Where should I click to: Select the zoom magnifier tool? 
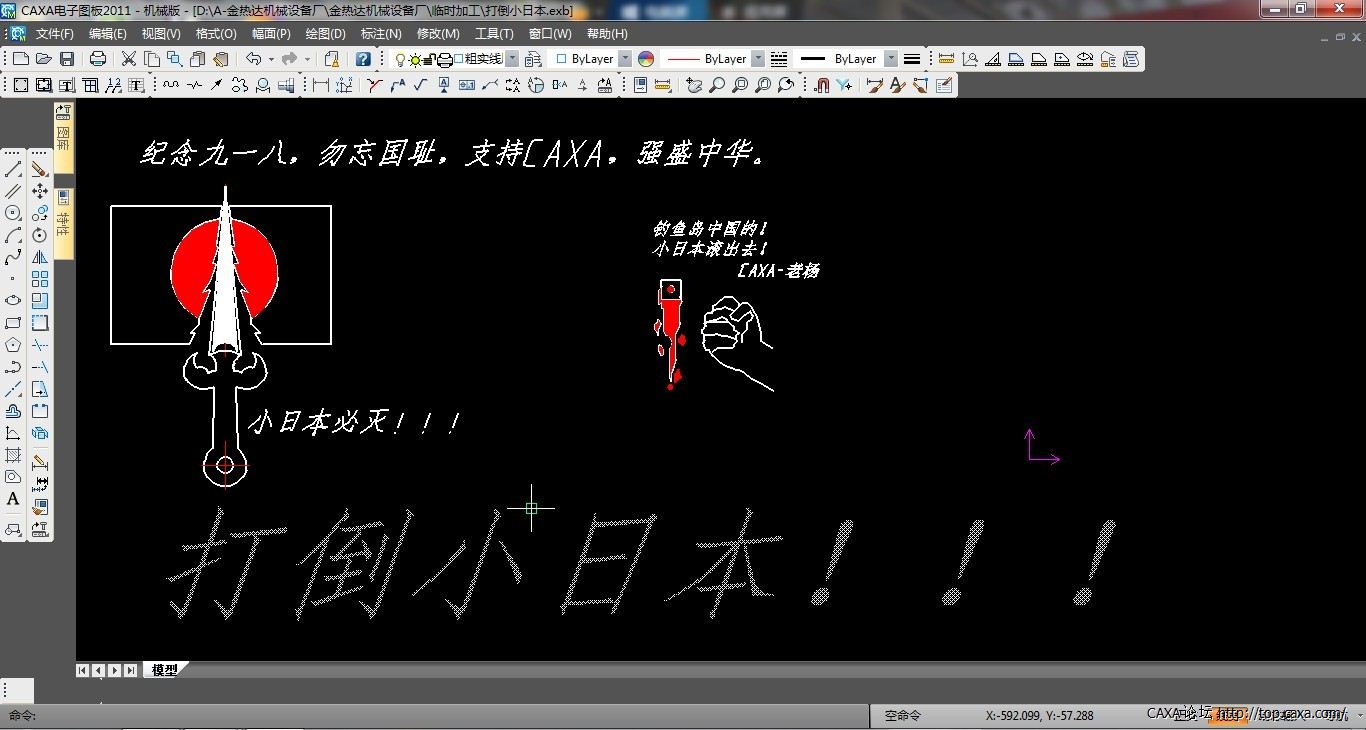(717, 85)
